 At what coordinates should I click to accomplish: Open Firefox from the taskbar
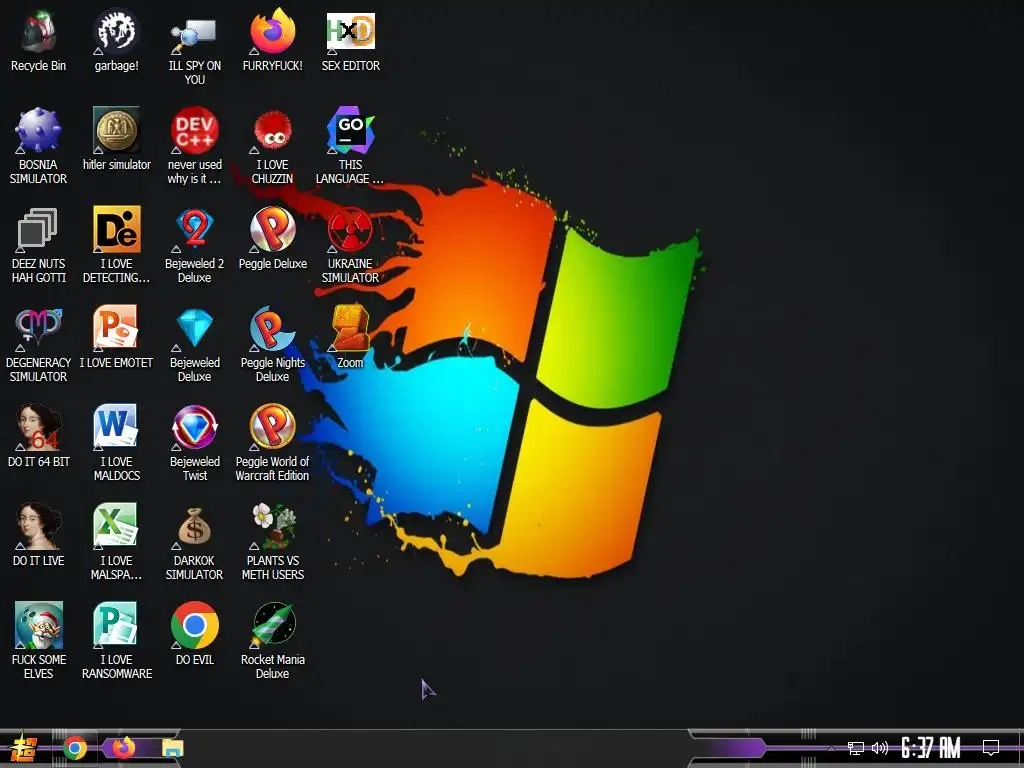123,748
